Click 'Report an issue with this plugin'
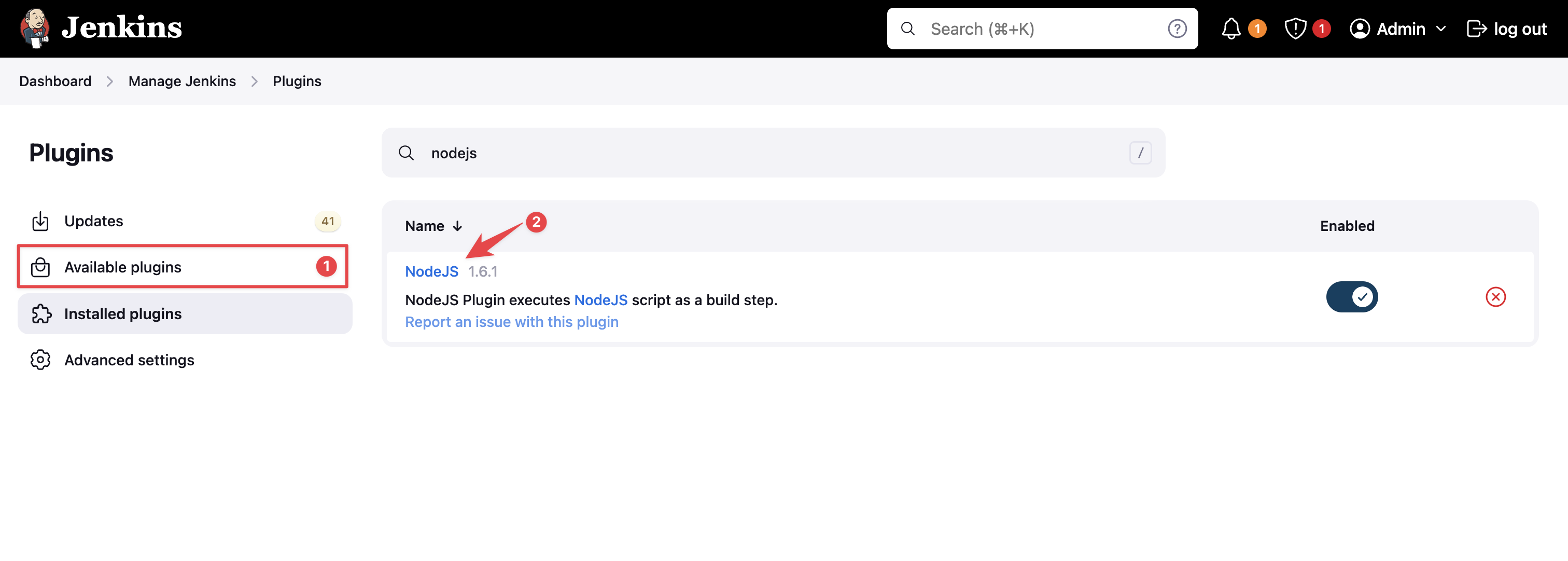The image size is (1568, 561). pyautogui.click(x=511, y=322)
